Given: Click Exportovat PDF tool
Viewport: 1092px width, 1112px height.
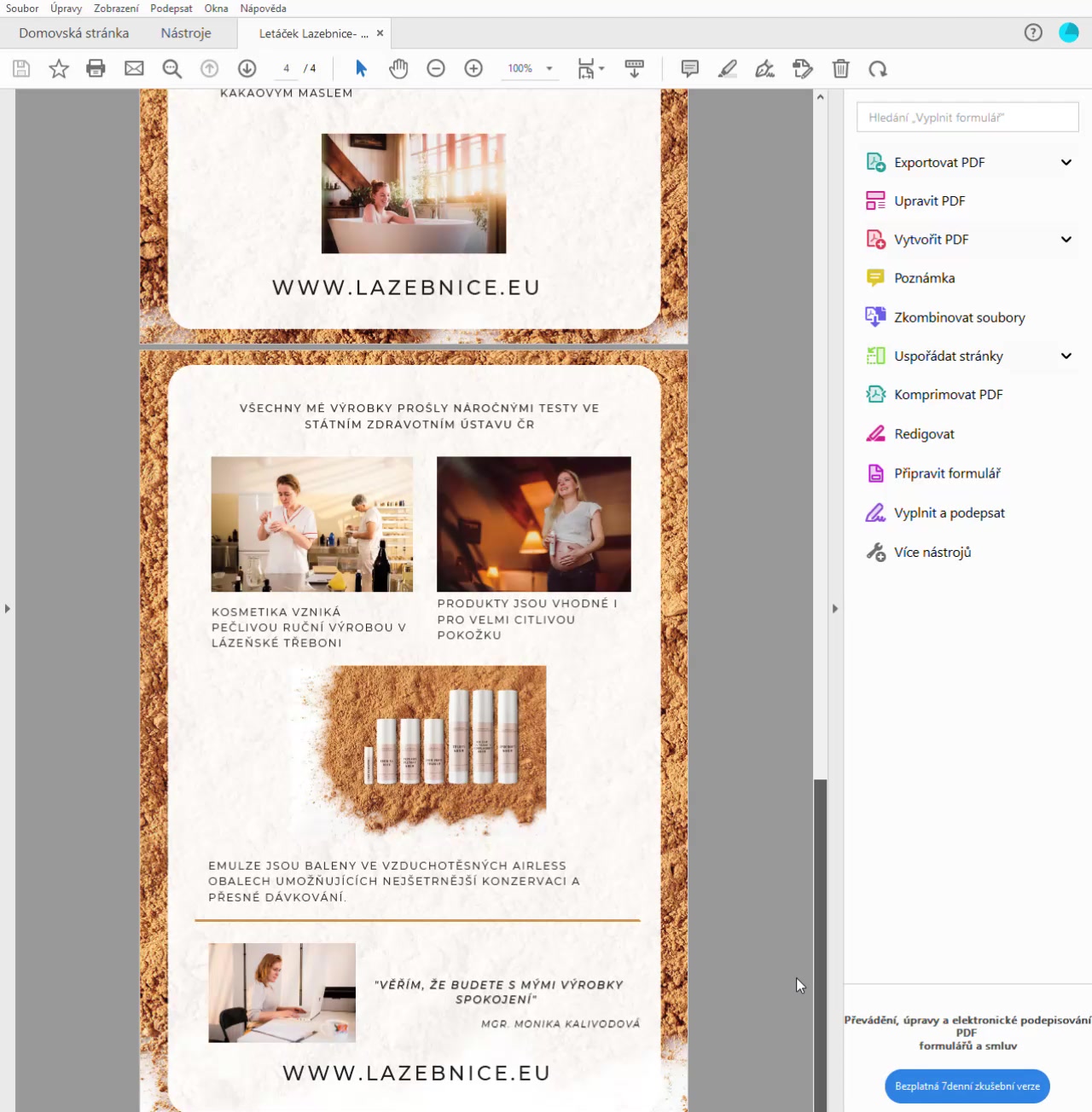Looking at the screenshot, I should click(x=939, y=162).
